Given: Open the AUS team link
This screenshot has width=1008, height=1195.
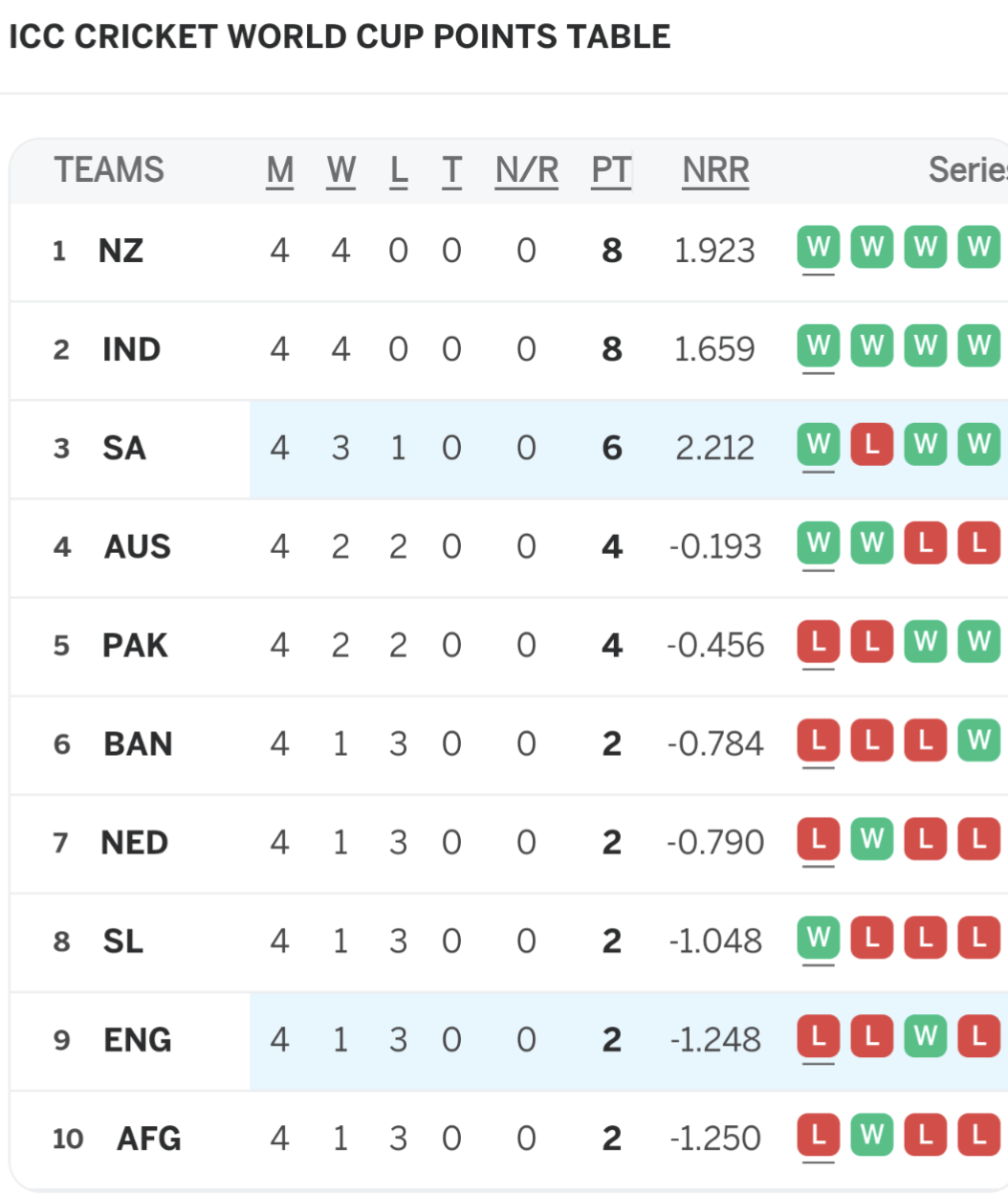Looking at the screenshot, I should click(137, 546).
